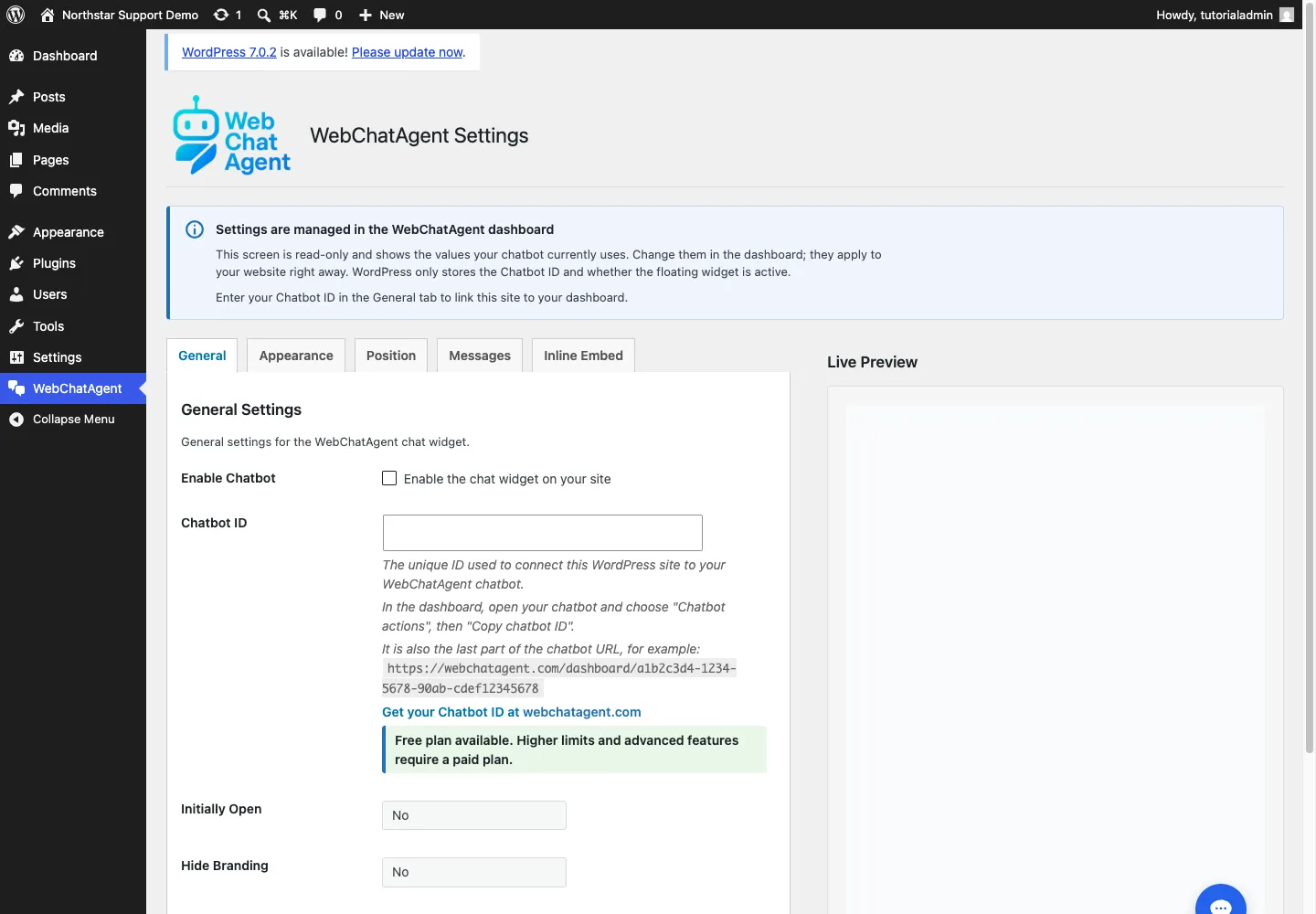The height and width of the screenshot is (914, 1316).
Task: Click the New label in admin bar
Action: click(392, 15)
